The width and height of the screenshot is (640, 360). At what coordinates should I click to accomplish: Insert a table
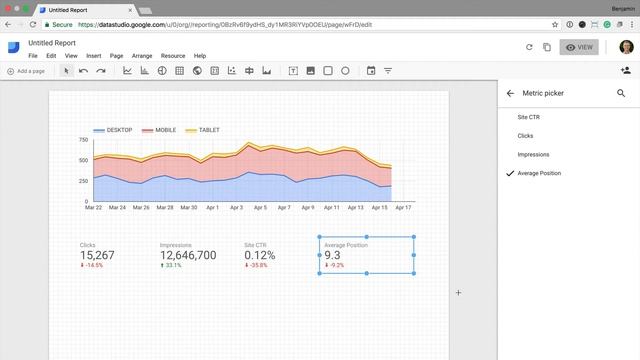(x=180, y=71)
